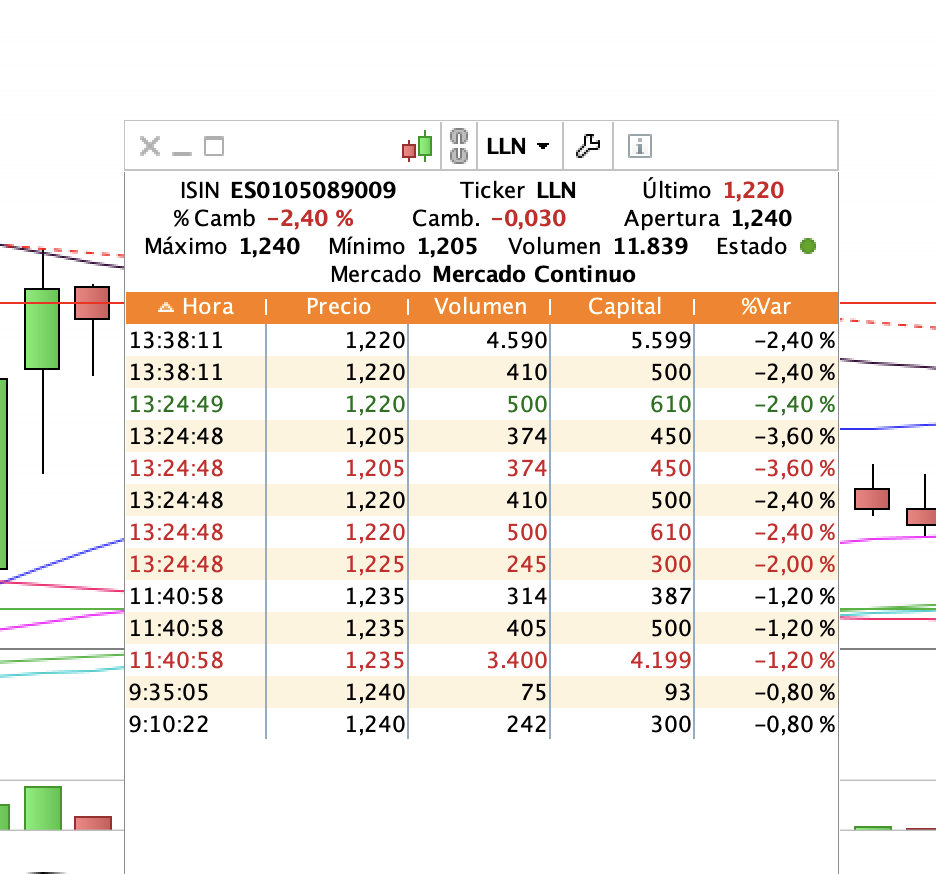This screenshot has height=874, width=936.
Task: Sort by Precio column header
Action: point(338,307)
